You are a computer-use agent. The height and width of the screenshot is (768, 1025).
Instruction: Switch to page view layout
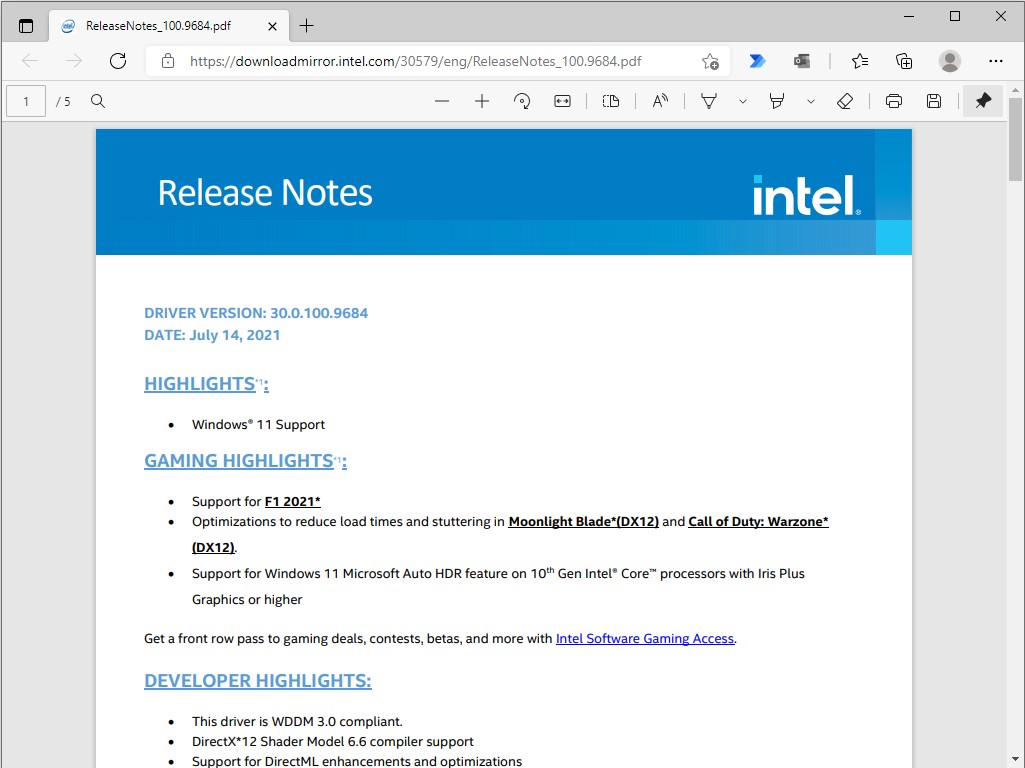pyautogui.click(x=611, y=101)
